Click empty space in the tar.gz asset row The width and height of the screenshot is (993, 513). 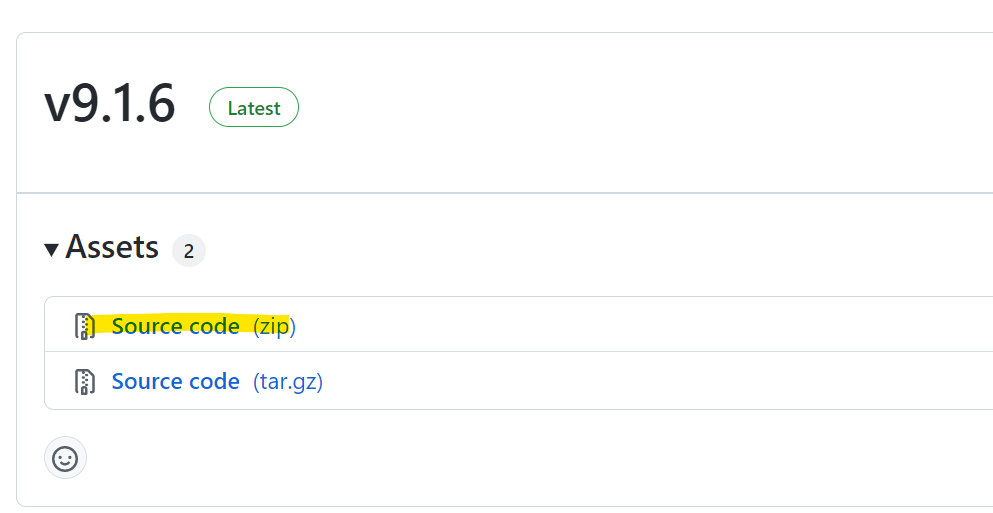(633, 381)
